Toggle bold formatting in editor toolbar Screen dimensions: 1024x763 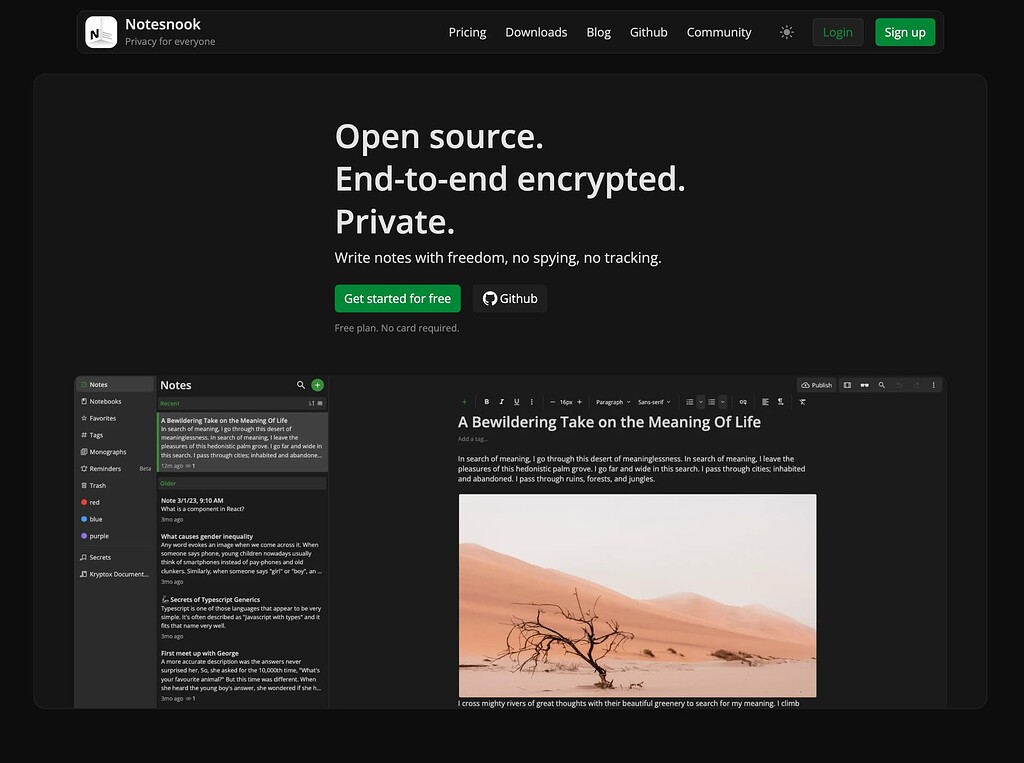[x=487, y=402]
